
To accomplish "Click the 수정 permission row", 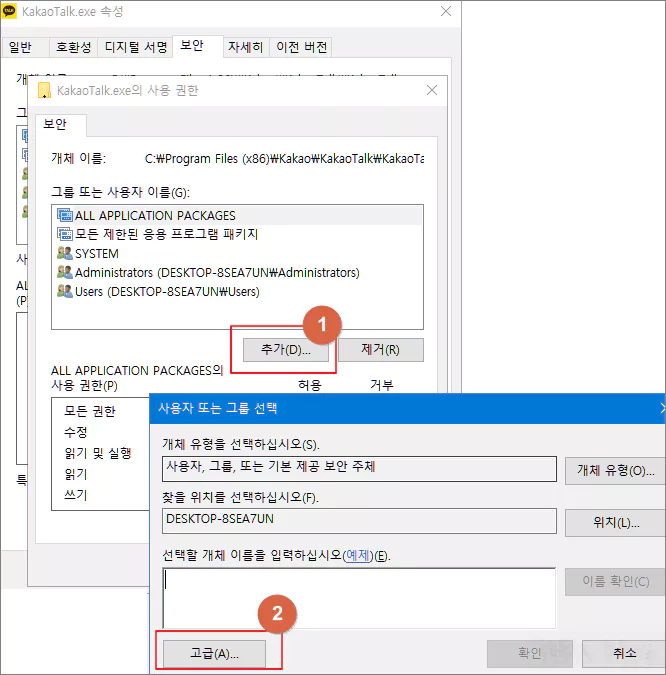I will (76, 432).
